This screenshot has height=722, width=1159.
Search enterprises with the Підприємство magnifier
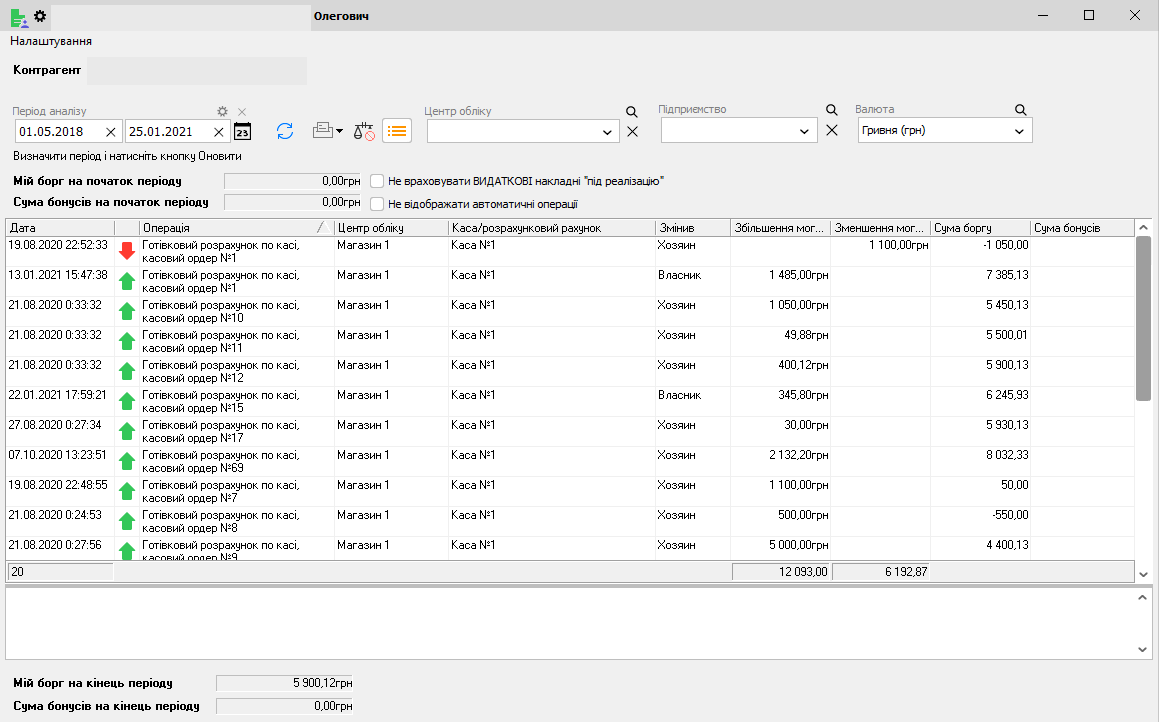832,110
